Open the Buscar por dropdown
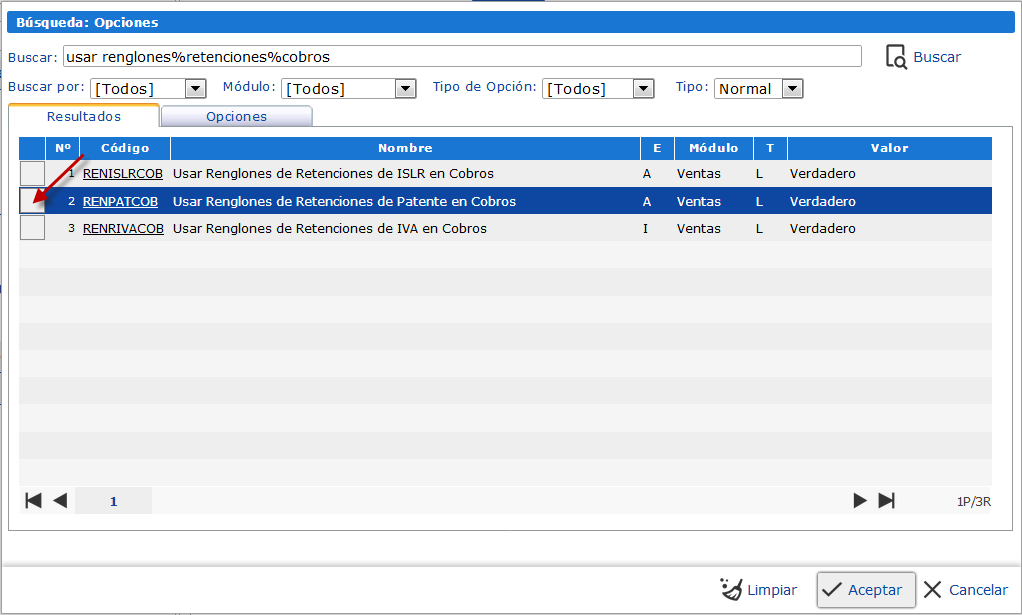1022x615 pixels. click(196, 89)
